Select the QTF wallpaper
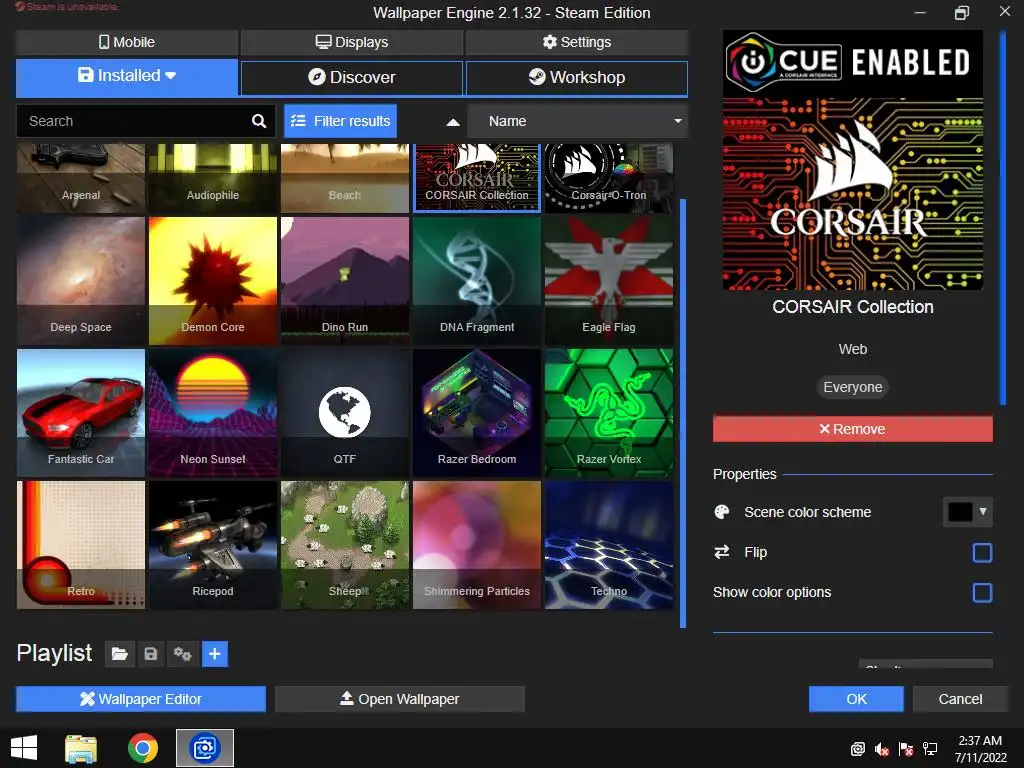This screenshot has width=1024, height=768. tap(345, 413)
